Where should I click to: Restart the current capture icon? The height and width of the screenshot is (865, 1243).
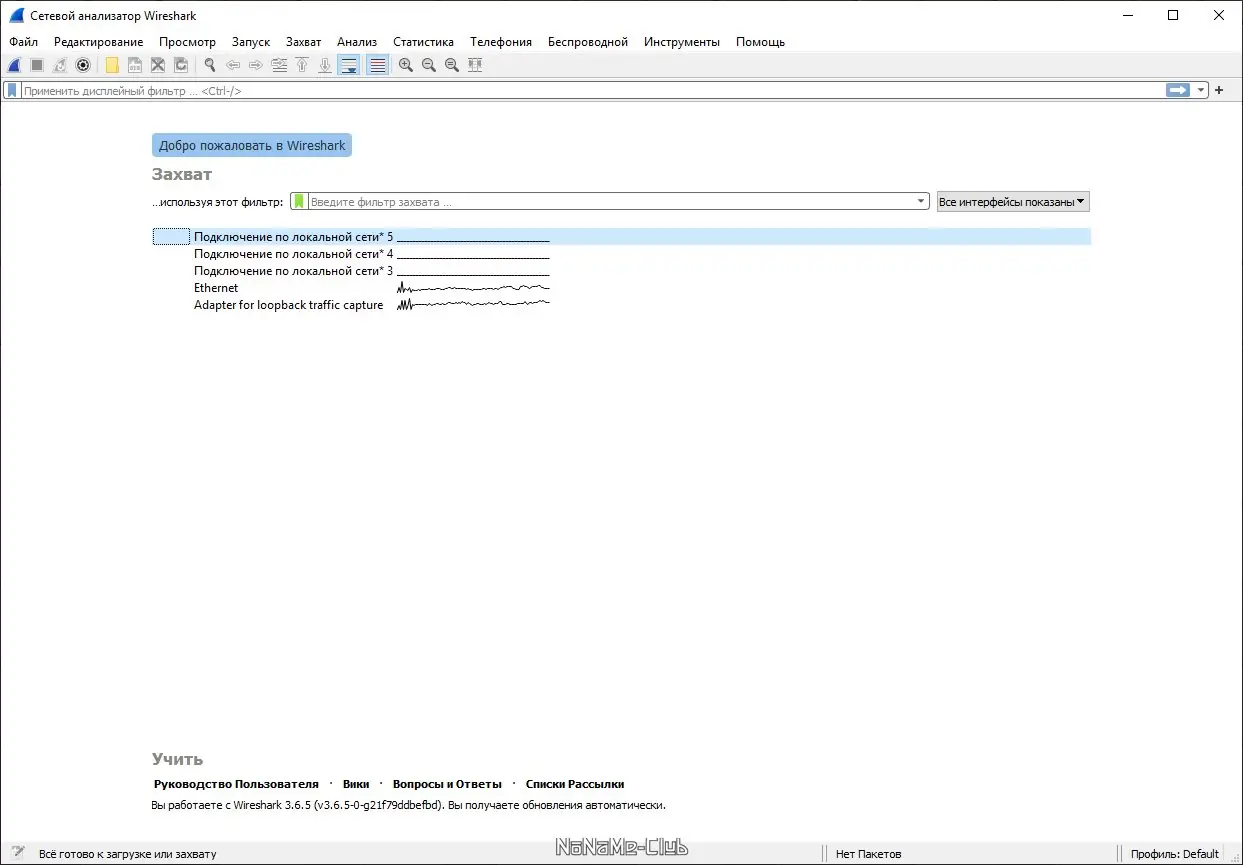pyautogui.click(x=60, y=65)
